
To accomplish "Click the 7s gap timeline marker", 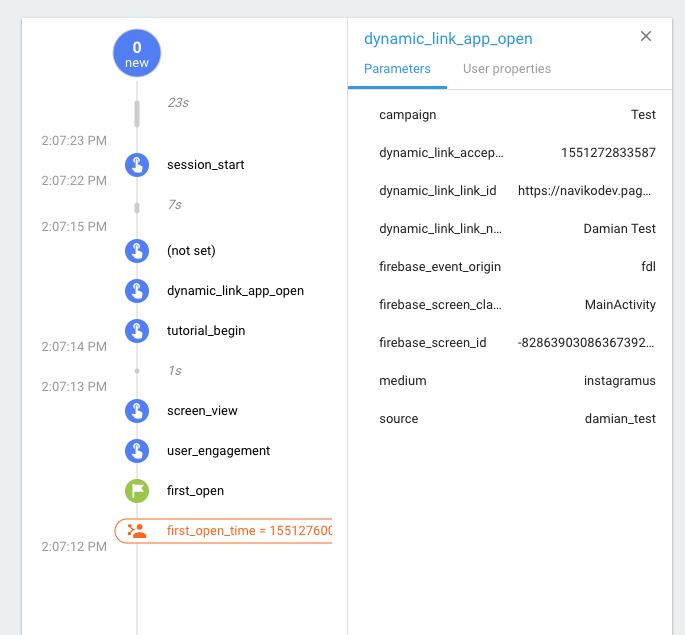I will point(137,207).
